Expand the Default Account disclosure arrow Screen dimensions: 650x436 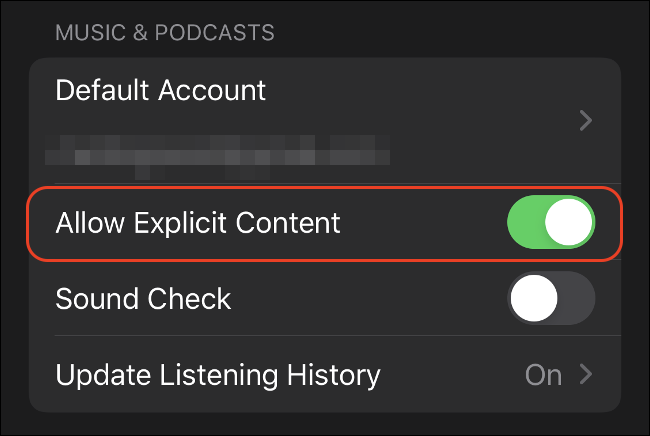coord(586,121)
